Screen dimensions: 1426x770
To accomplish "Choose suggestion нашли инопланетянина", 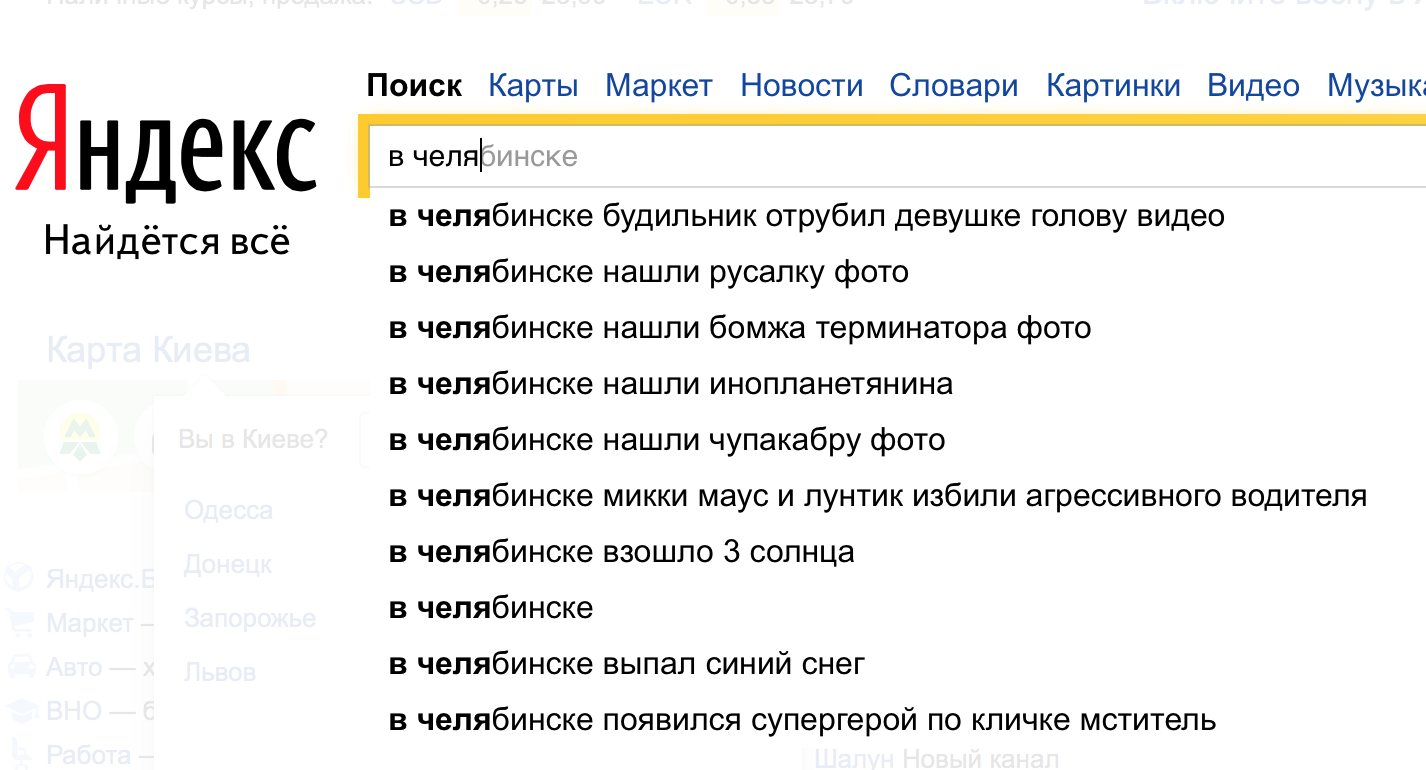I will click(670, 384).
